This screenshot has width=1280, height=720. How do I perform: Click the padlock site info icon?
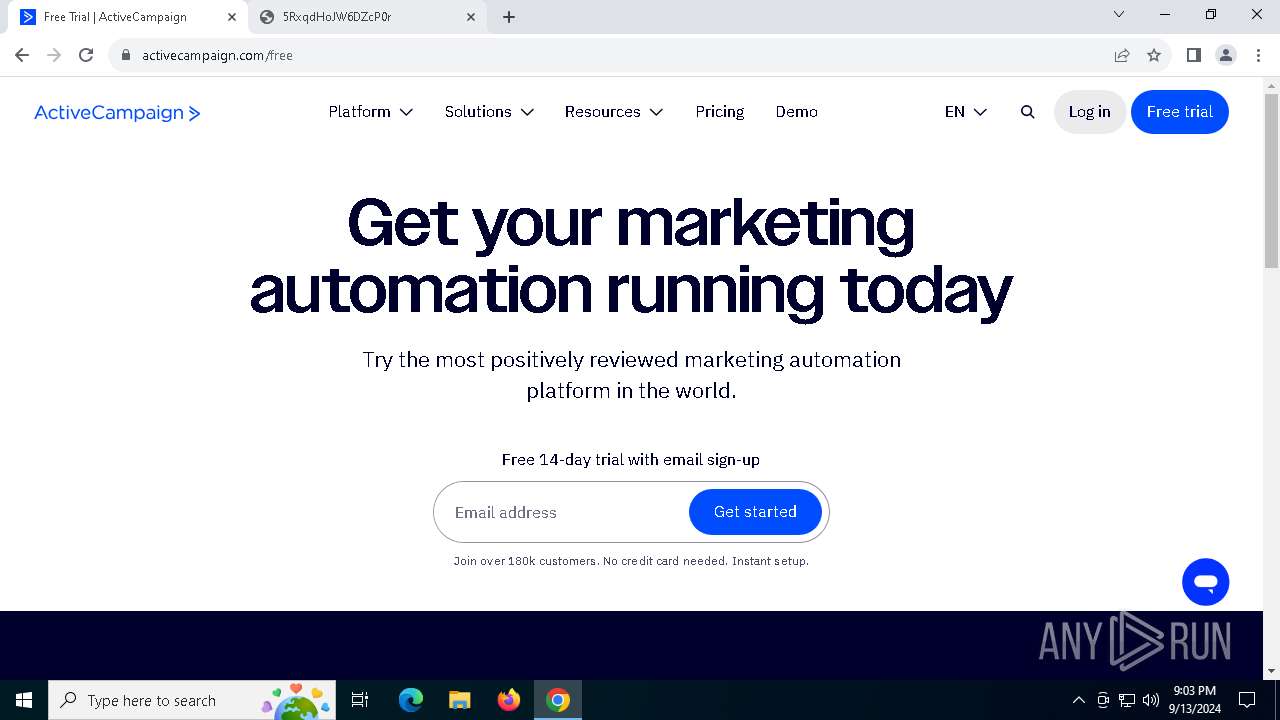click(x=126, y=55)
